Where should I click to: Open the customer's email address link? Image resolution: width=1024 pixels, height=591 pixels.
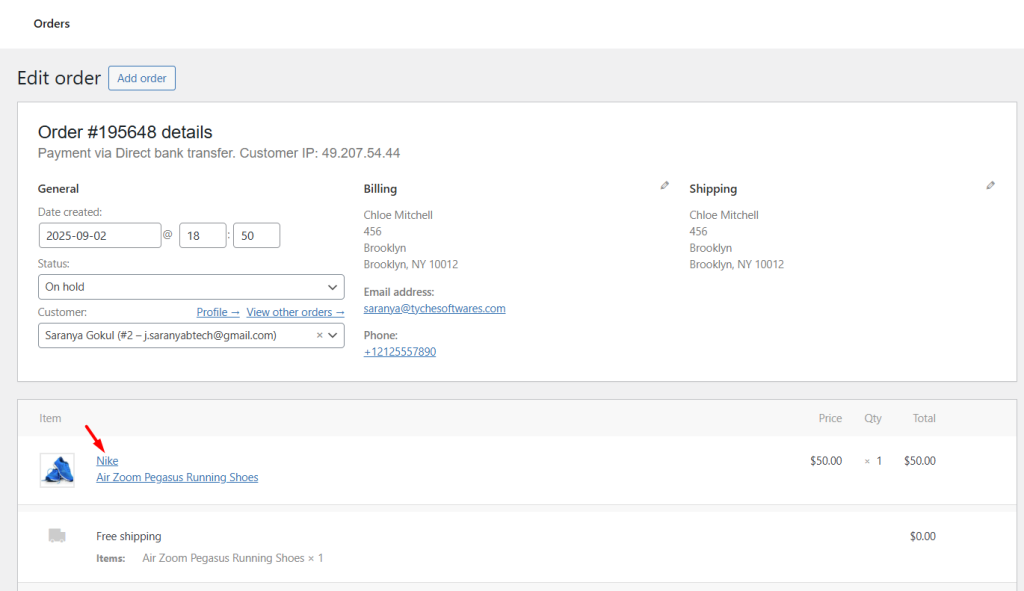[x=434, y=308]
